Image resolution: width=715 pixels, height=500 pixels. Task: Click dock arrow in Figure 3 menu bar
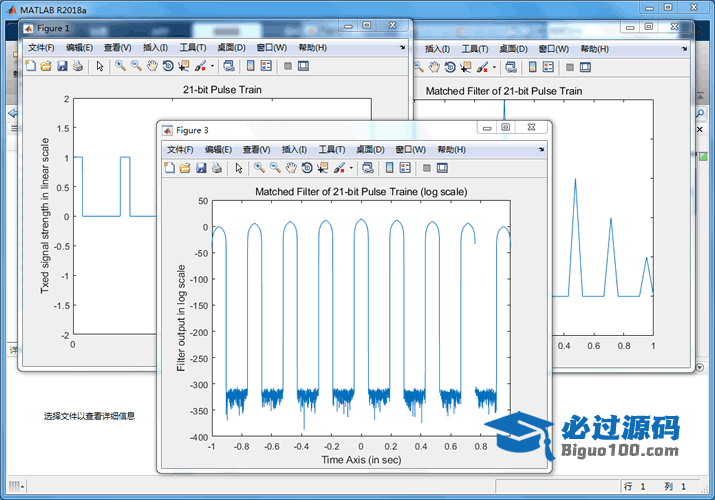pyautogui.click(x=541, y=149)
